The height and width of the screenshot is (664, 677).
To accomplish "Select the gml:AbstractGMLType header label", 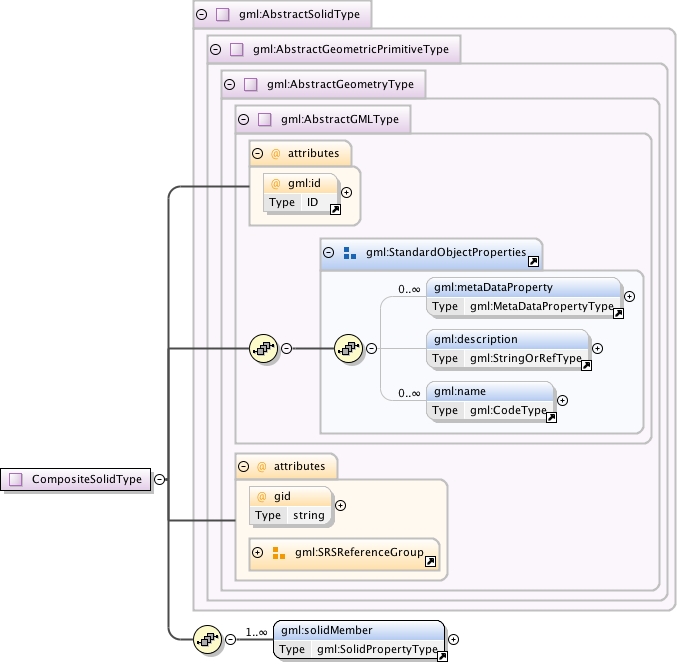I will (340, 119).
